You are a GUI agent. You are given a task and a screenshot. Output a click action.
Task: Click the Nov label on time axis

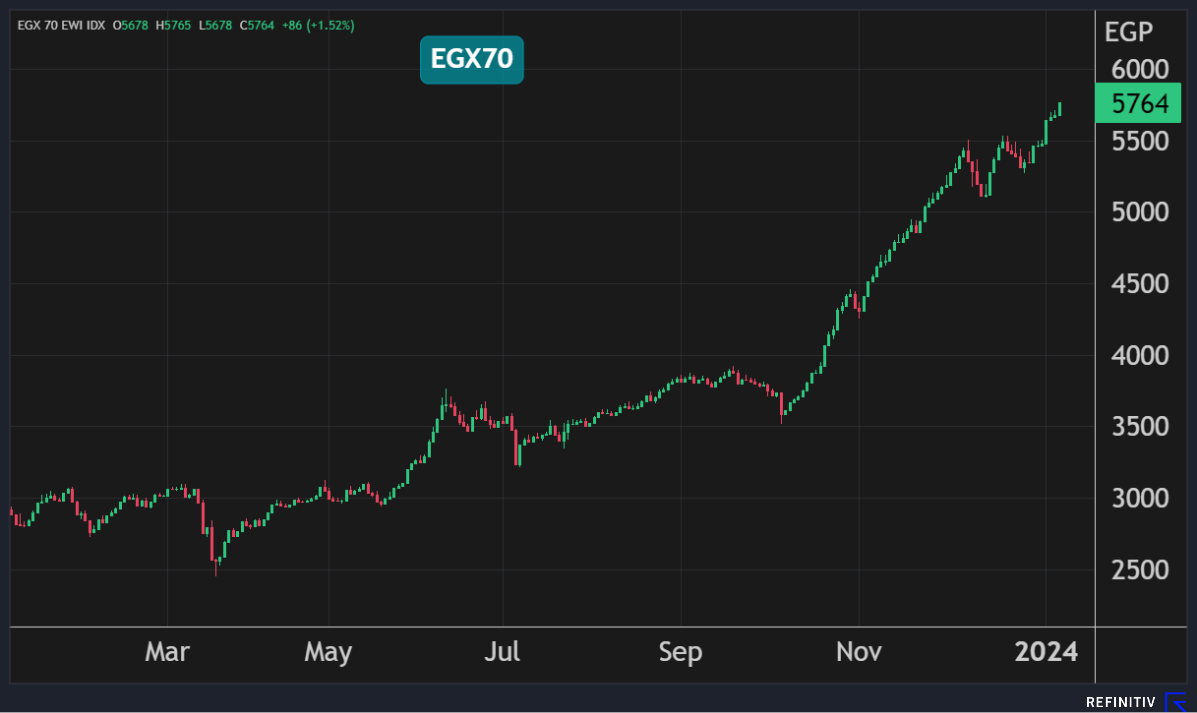858,653
